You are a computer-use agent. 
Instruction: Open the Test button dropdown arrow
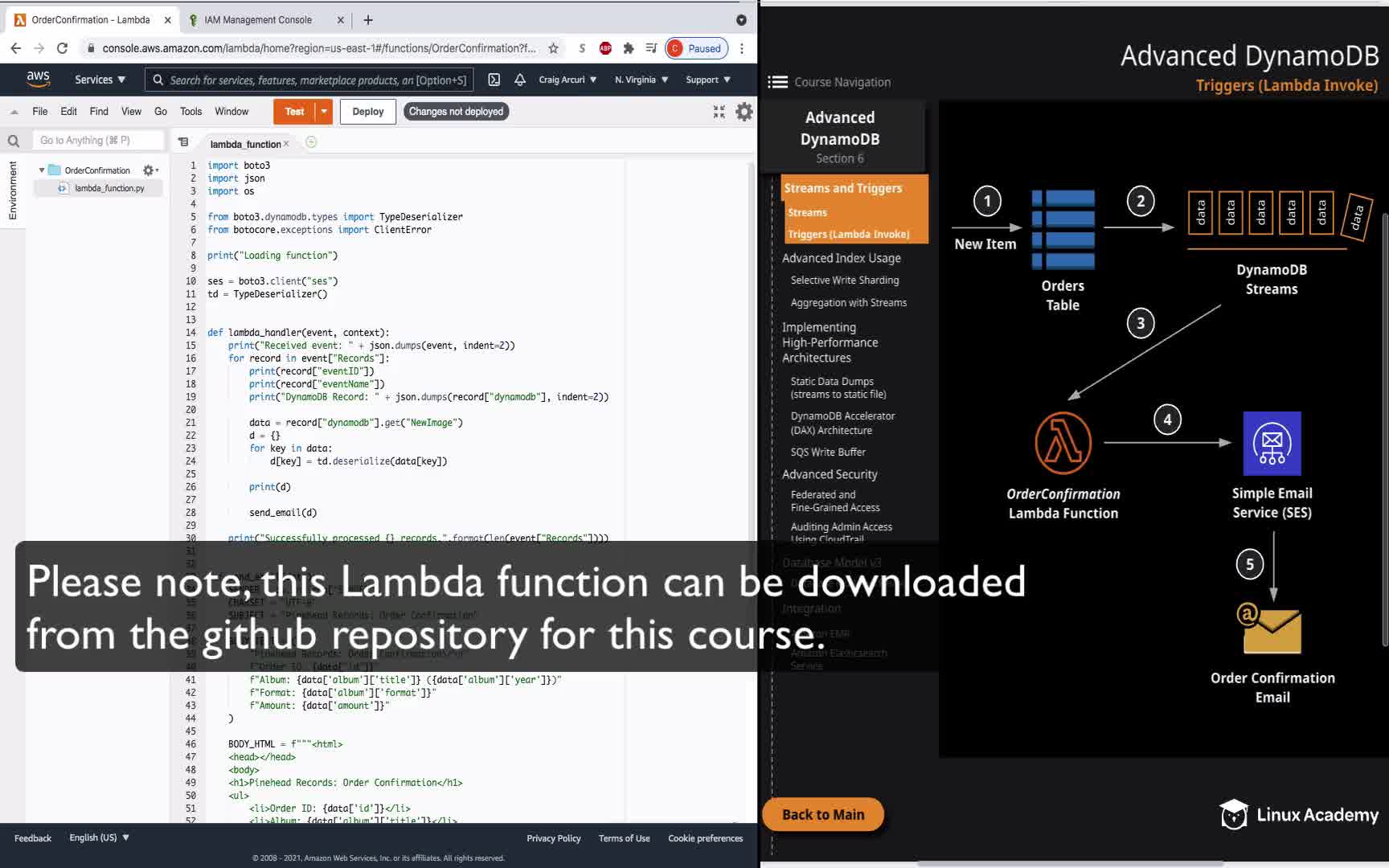(324, 112)
